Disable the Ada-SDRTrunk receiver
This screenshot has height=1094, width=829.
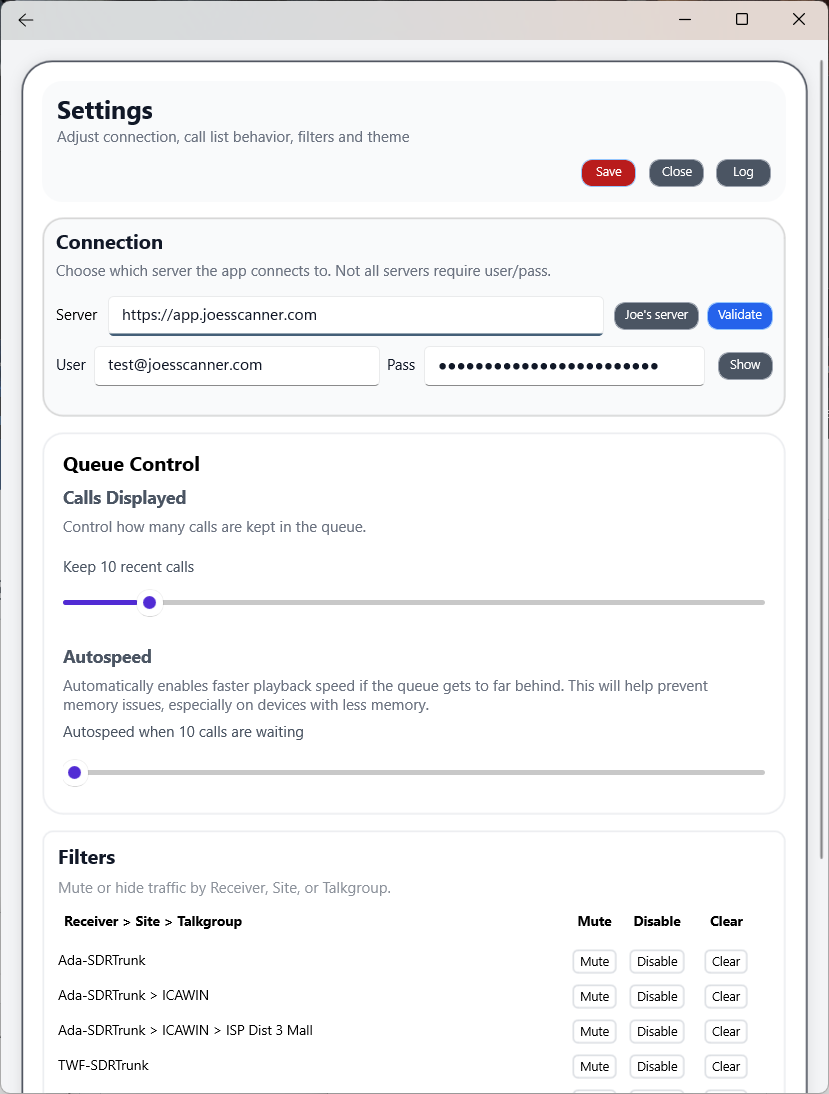click(x=657, y=961)
